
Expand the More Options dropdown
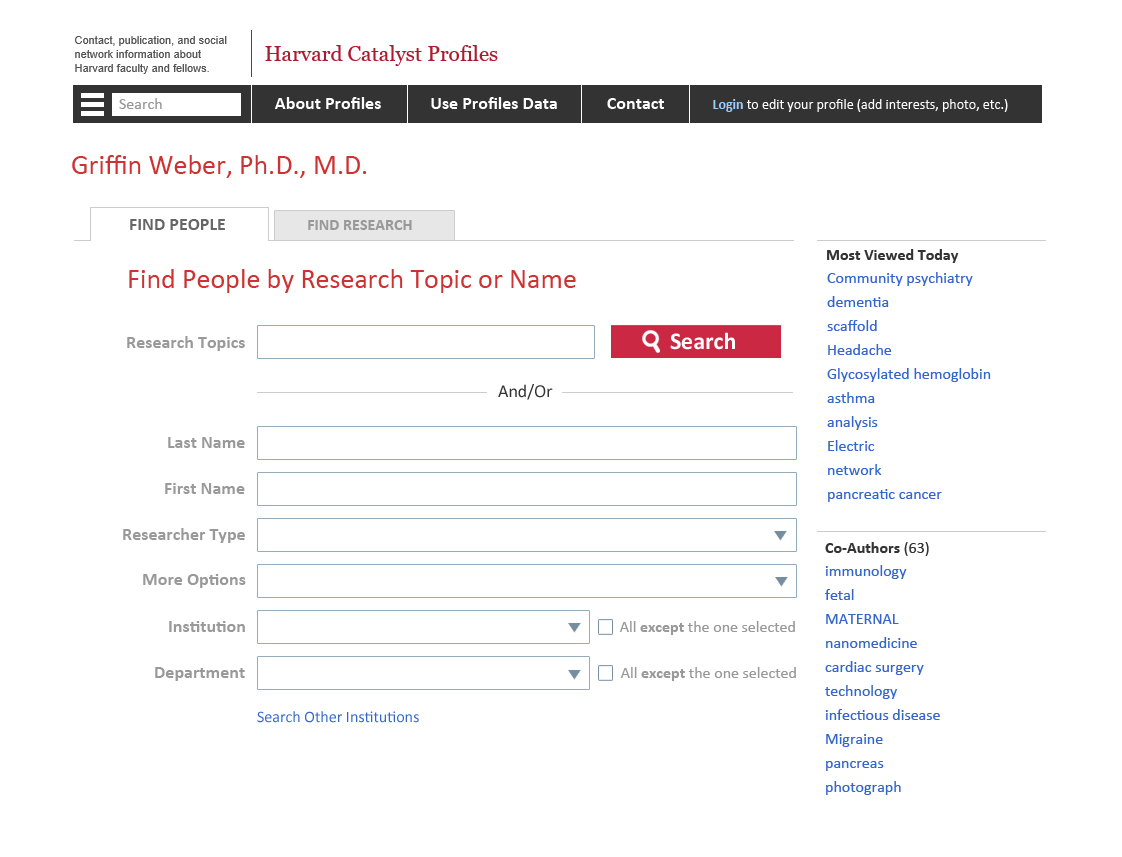pos(527,581)
